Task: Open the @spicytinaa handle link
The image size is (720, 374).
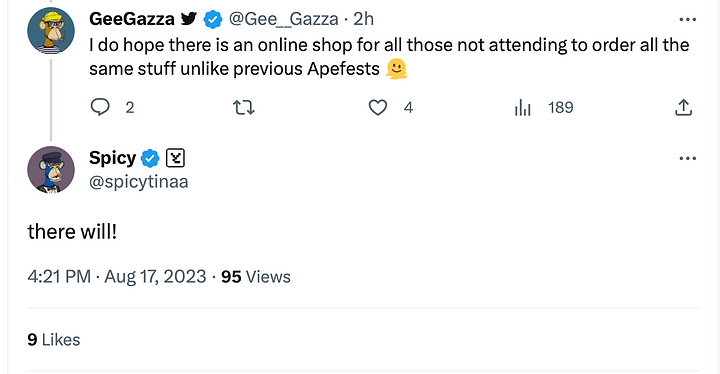Action: point(139,182)
